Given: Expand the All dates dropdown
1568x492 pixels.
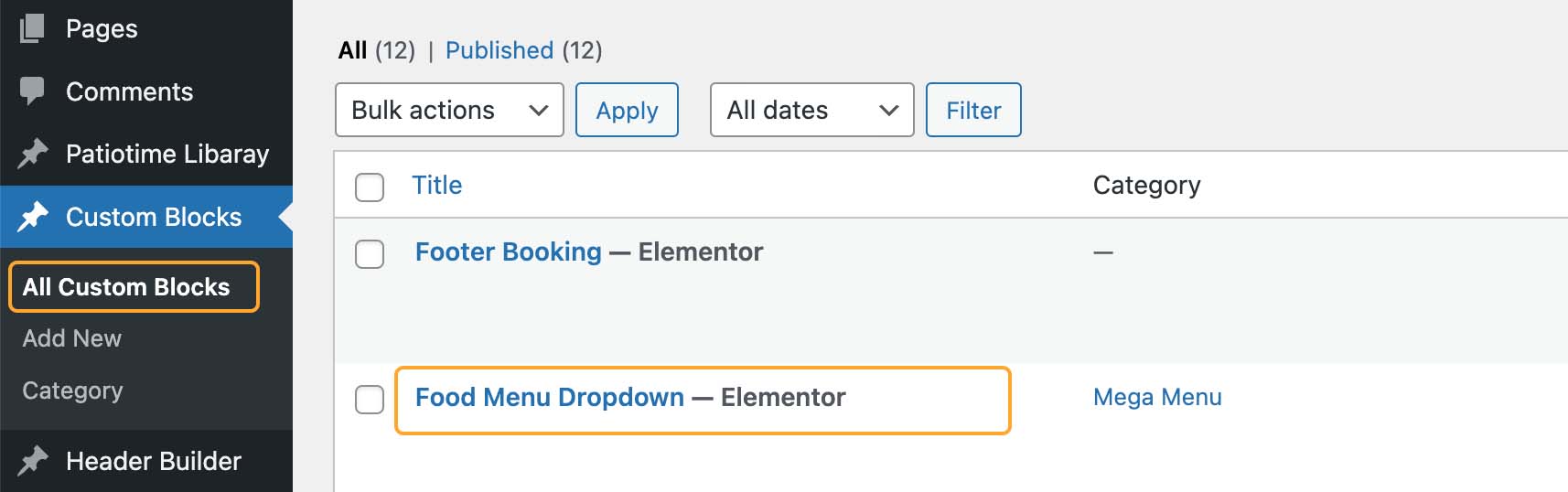Looking at the screenshot, I should coord(811,110).
